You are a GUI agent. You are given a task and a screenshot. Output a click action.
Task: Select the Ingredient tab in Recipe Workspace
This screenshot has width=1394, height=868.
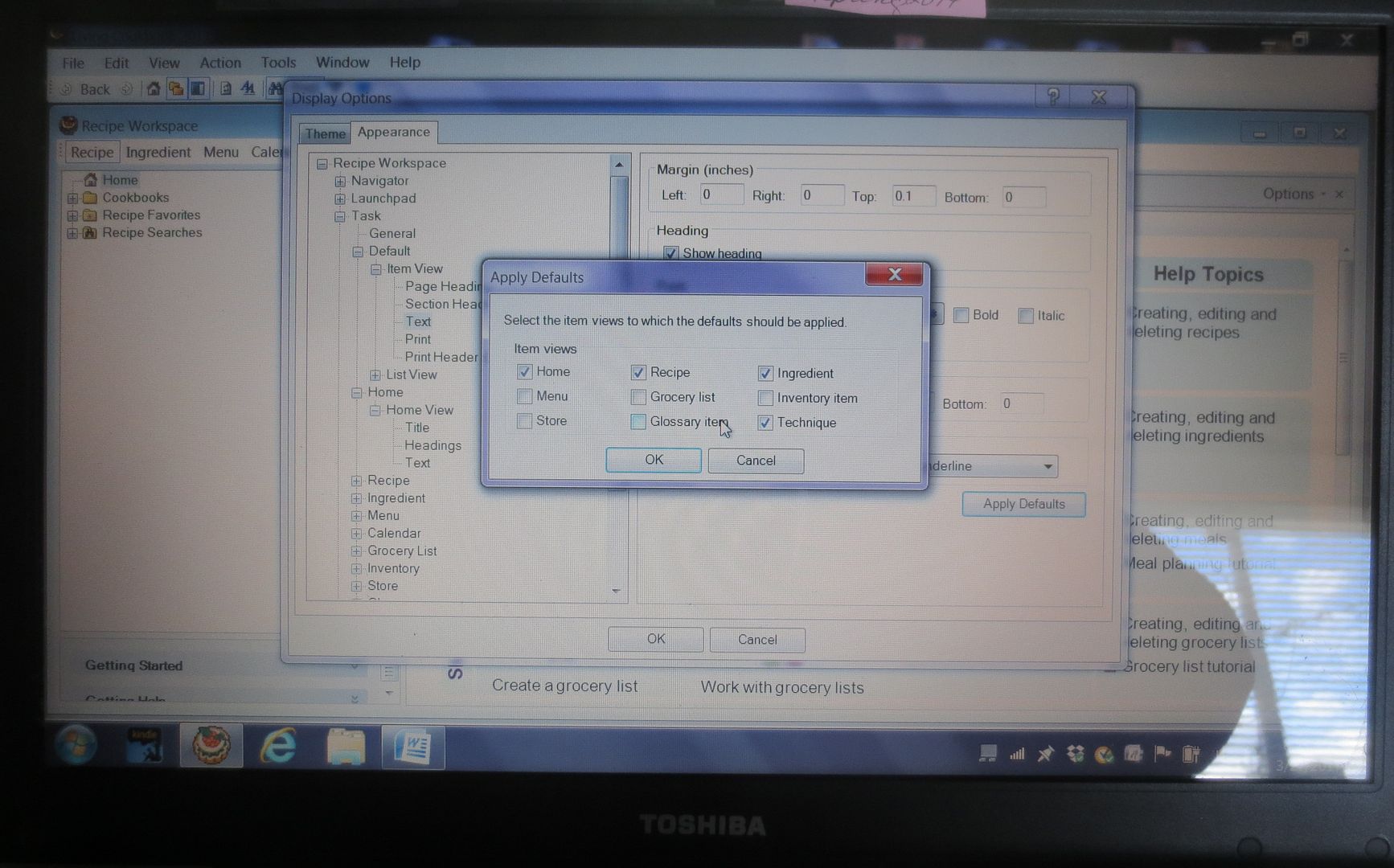click(x=158, y=152)
